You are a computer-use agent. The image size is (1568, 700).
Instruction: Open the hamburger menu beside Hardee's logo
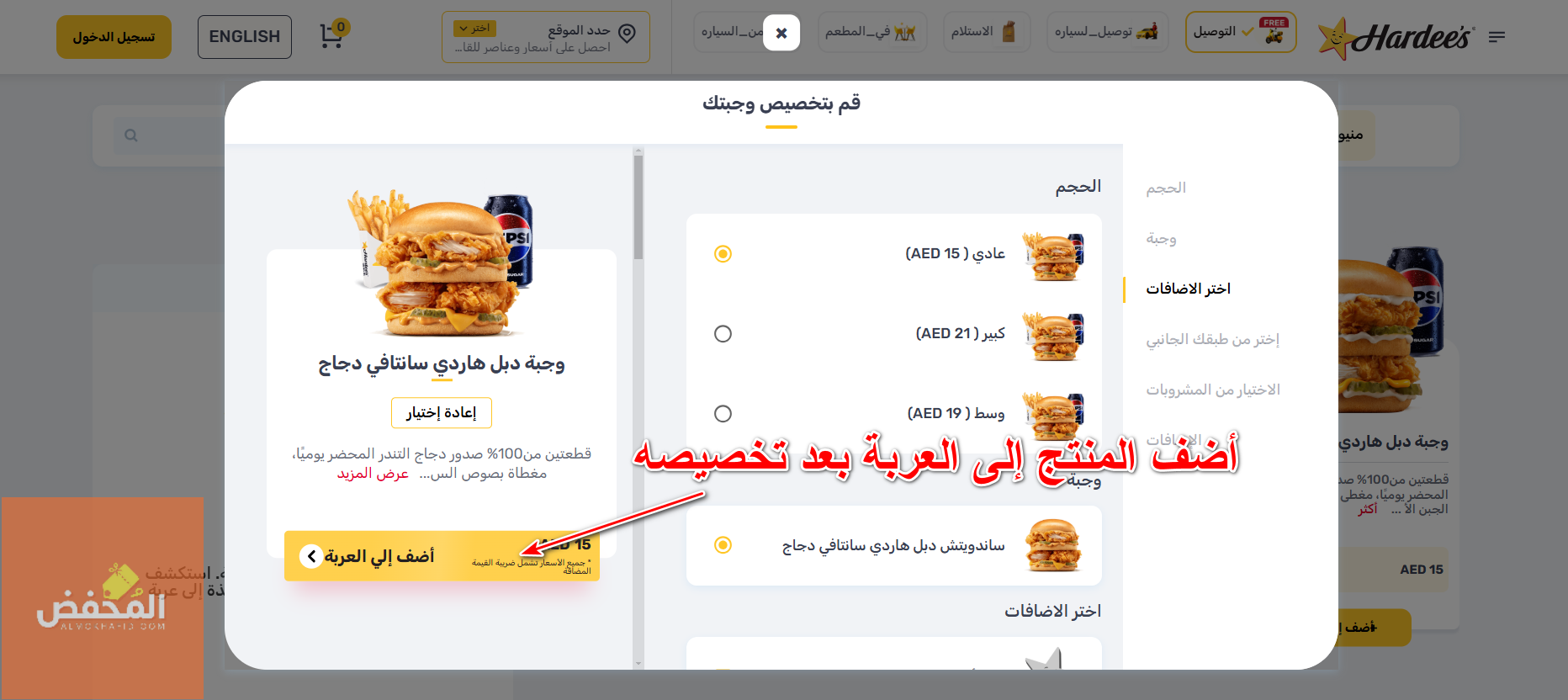(1496, 37)
